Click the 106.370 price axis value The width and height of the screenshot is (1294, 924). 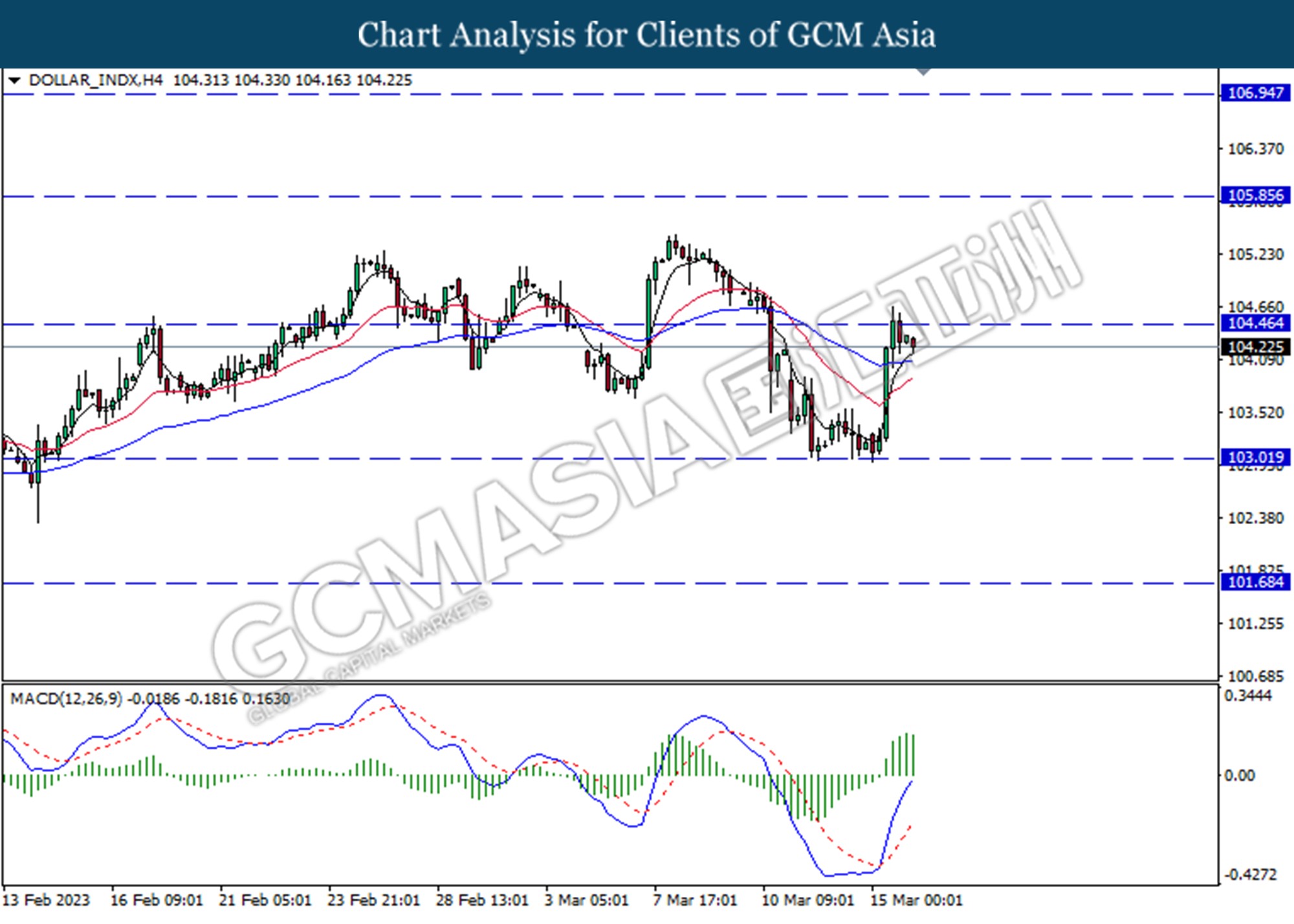coord(1255,149)
